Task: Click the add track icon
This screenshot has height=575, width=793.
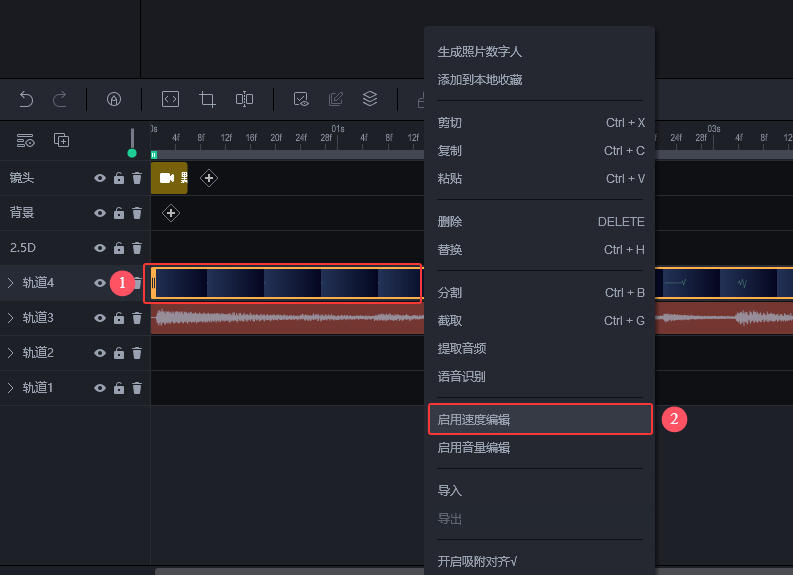Action: coord(61,140)
